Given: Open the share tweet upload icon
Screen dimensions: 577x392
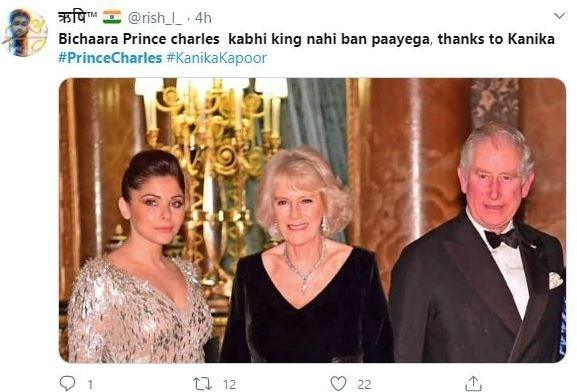Looking at the screenshot, I should click(x=473, y=384).
